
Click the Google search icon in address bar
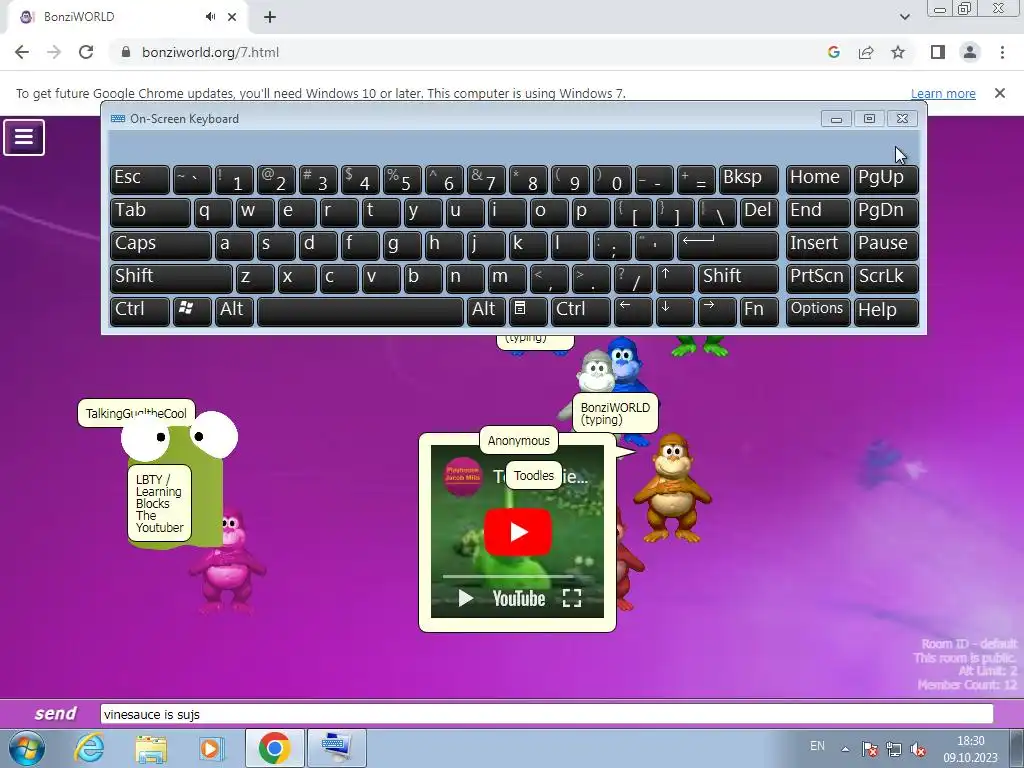(x=833, y=52)
